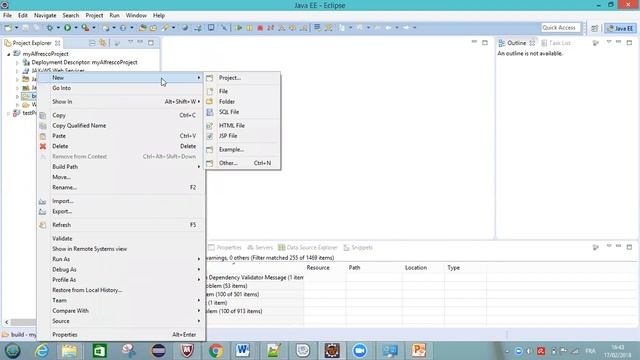Image resolution: width=640 pixels, height=360 pixels.
Task: Switch to the Properties tab
Action: [225, 247]
